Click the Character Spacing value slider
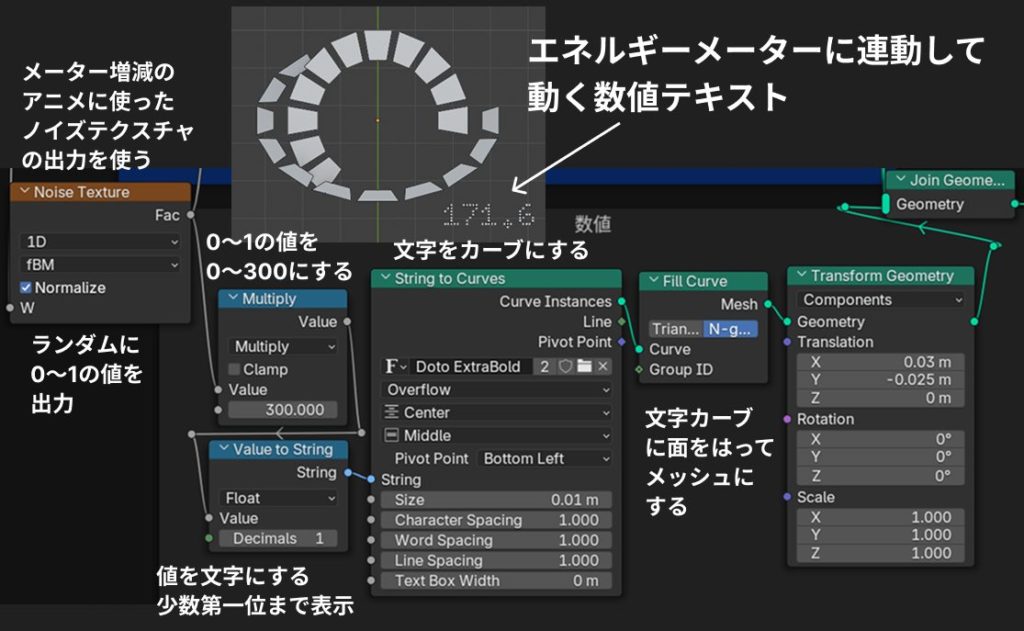This screenshot has width=1024, height=631. (x=496, y=520)
